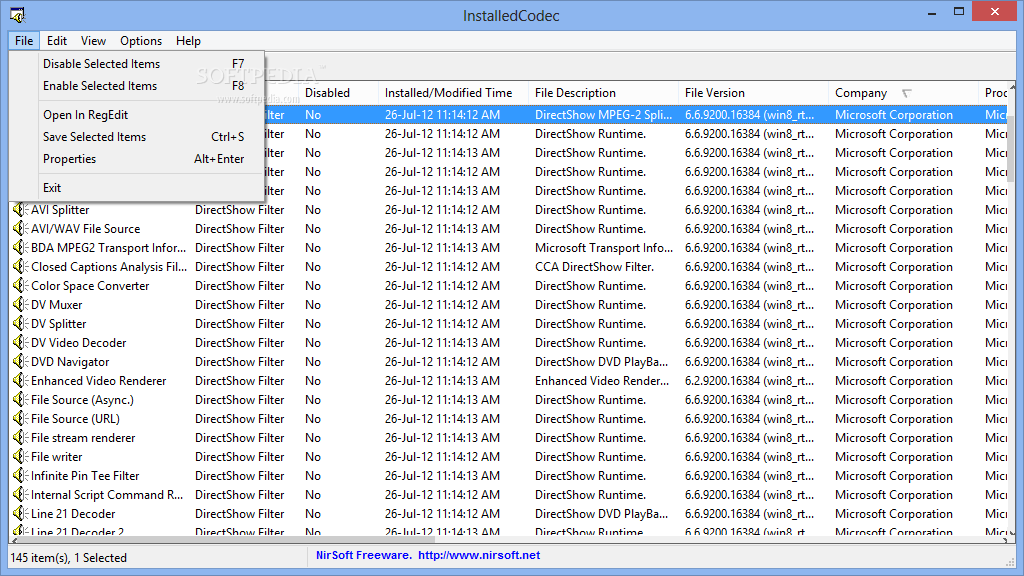
Task: Click the InstalledCodec app icon in title bar
Action: tap(17, 14)
